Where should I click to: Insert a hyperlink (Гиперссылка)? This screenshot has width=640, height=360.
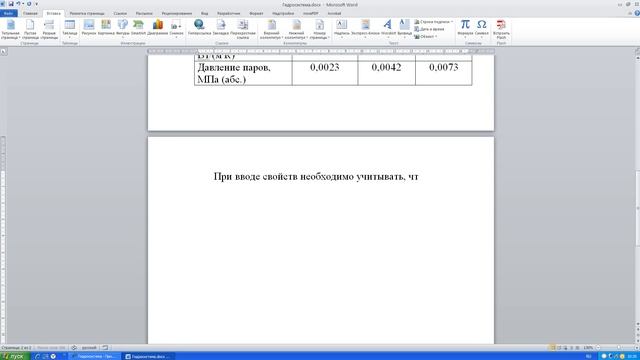pyautogui.click(x=199, y=28)
